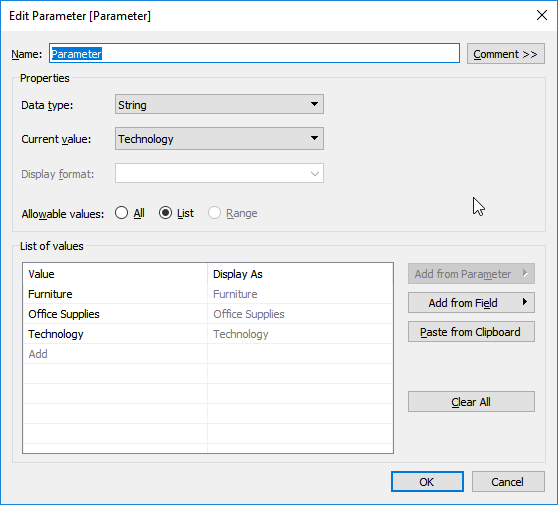Select the Office Supplies value row
558x505 pixels.
click(115, 314)
